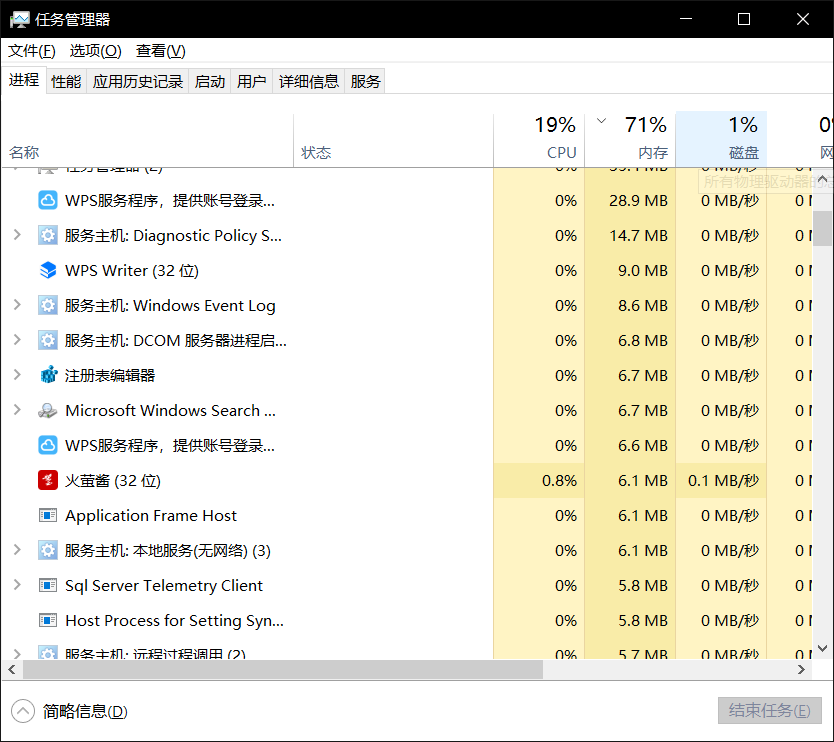This screenshot has width=834, height=742.
Task: Click the 结束任务(E) button
Action: [770, 711]
